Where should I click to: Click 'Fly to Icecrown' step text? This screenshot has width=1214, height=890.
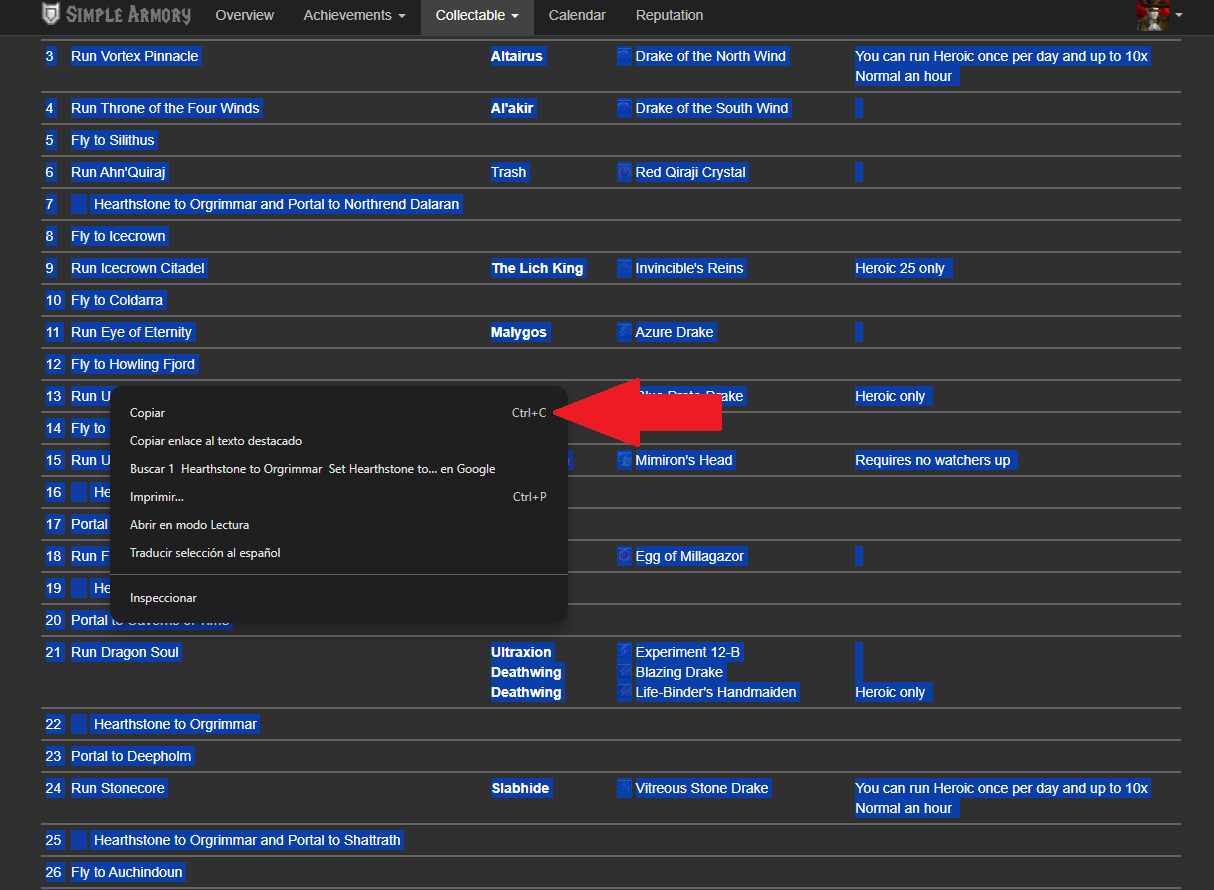click(x=119, y=236)
